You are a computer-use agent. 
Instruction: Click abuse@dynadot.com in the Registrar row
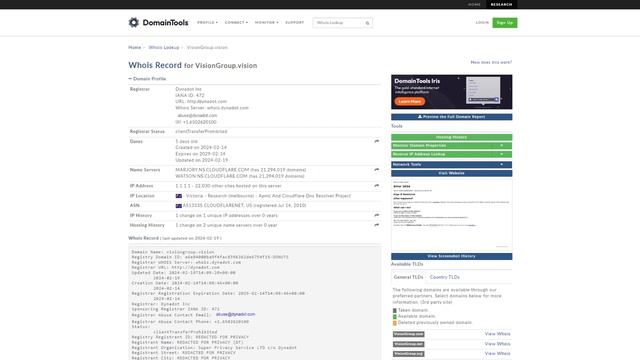pos(197,116)
